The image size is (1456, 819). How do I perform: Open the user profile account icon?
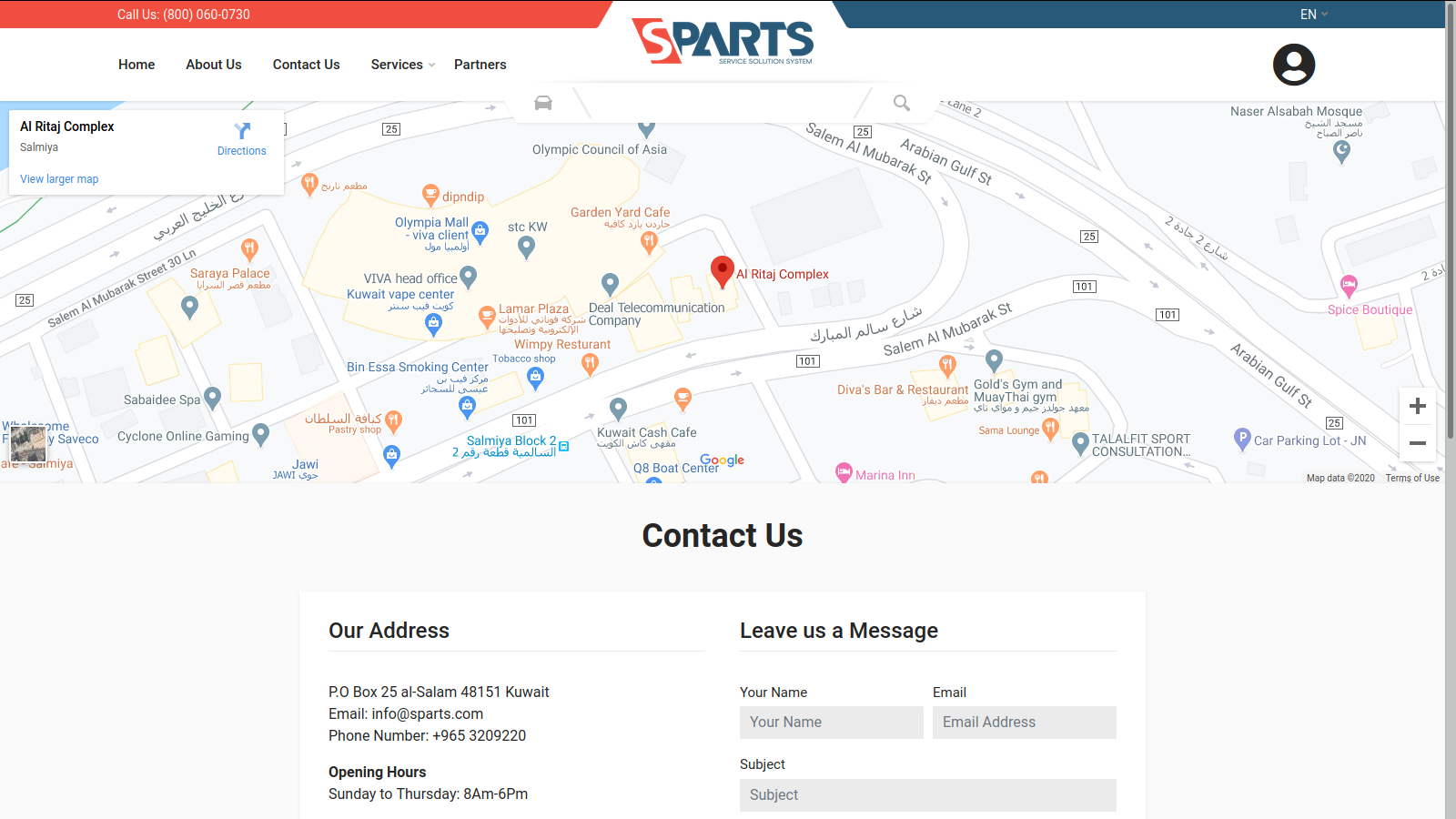[1294, 65]
